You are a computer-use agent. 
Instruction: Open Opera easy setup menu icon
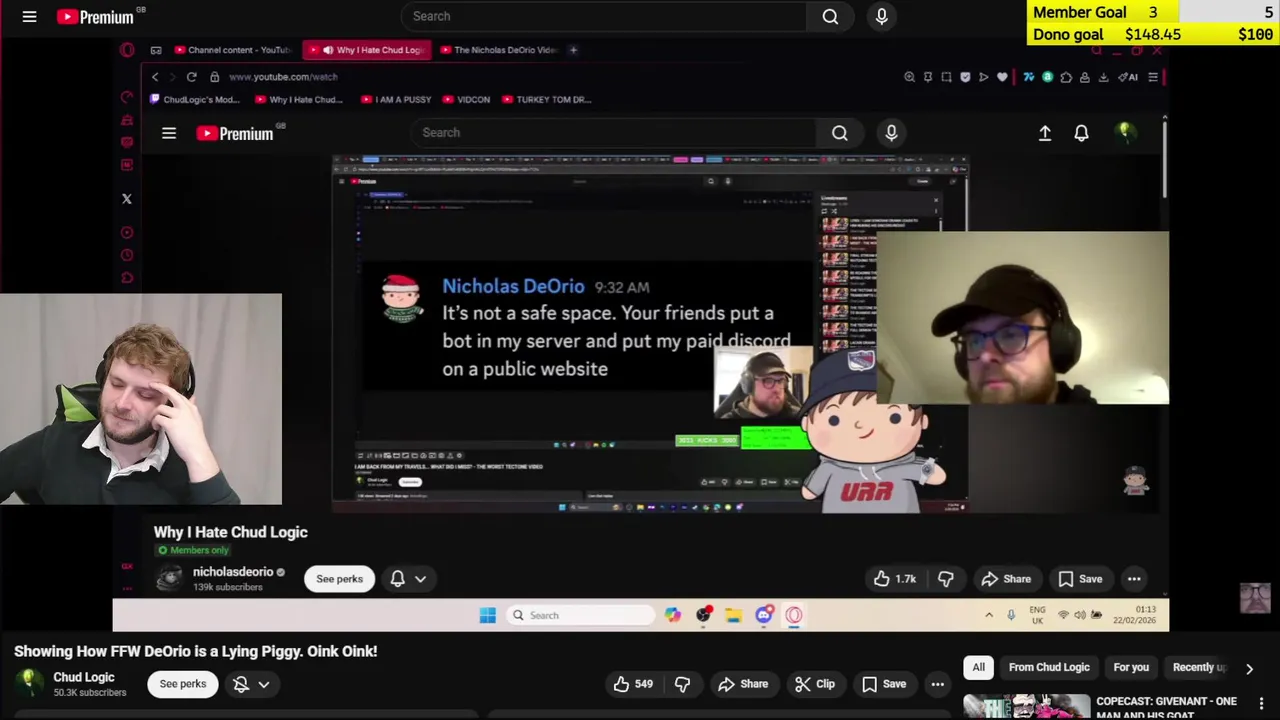coord(1153,77)
